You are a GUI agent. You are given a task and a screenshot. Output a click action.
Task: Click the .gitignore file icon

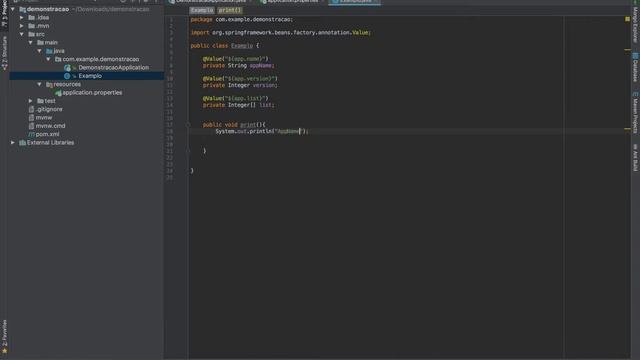(31, 109)
